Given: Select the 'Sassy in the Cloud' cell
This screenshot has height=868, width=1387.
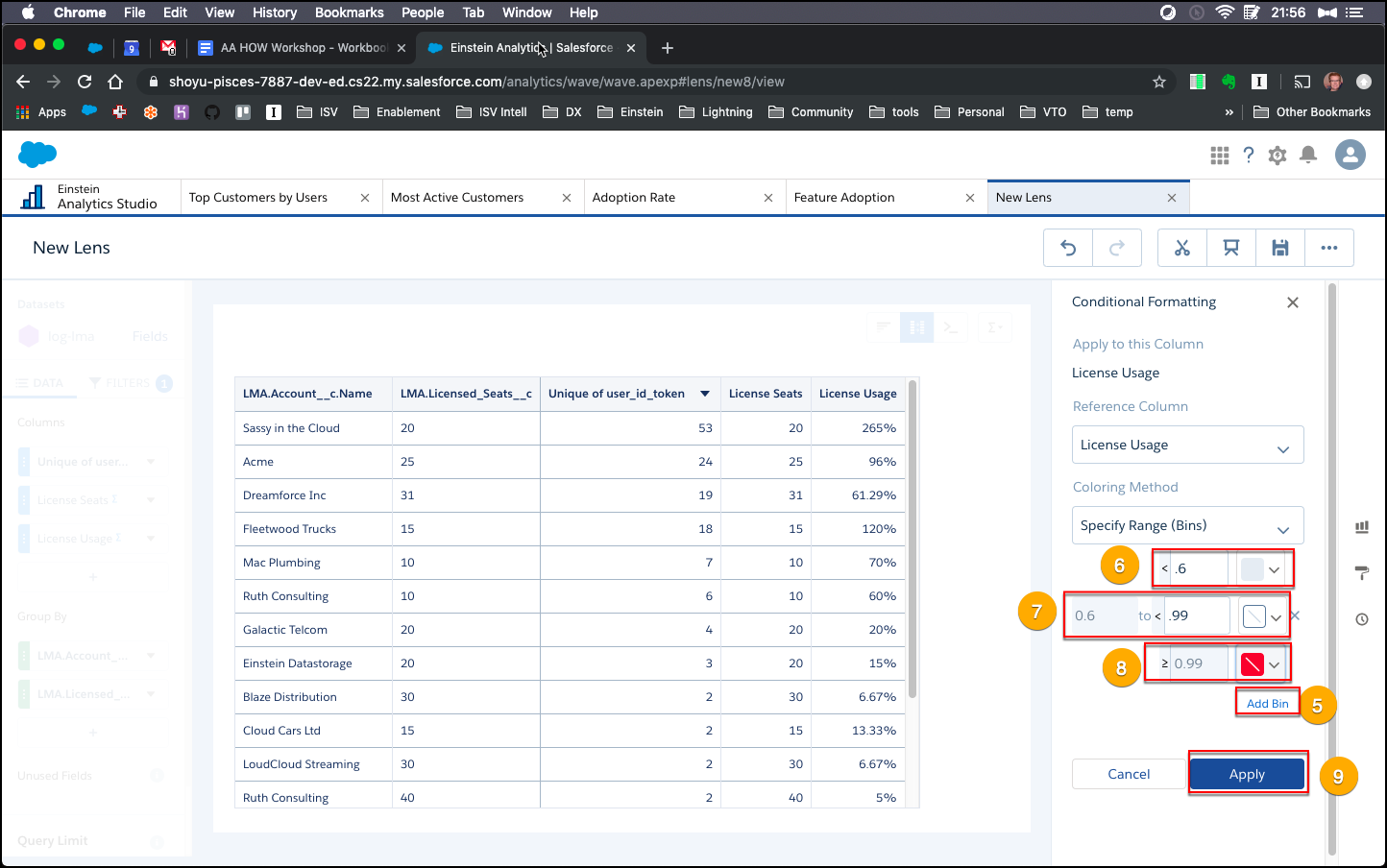Looking at the screenshot, I should click(313, 428).
